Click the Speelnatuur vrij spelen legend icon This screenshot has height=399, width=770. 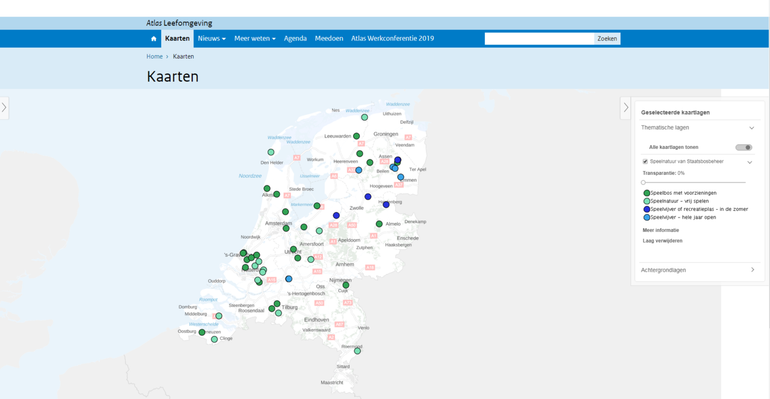pos(647,201)
